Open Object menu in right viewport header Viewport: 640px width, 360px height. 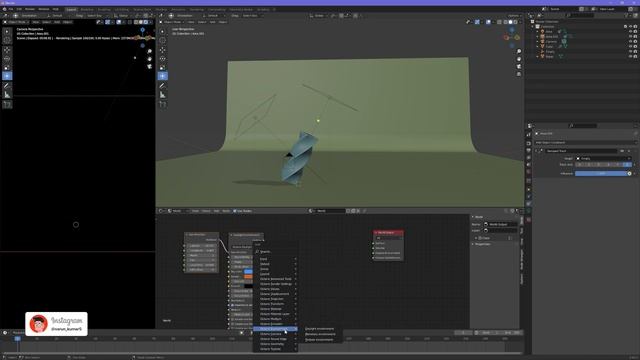[223, 22]
